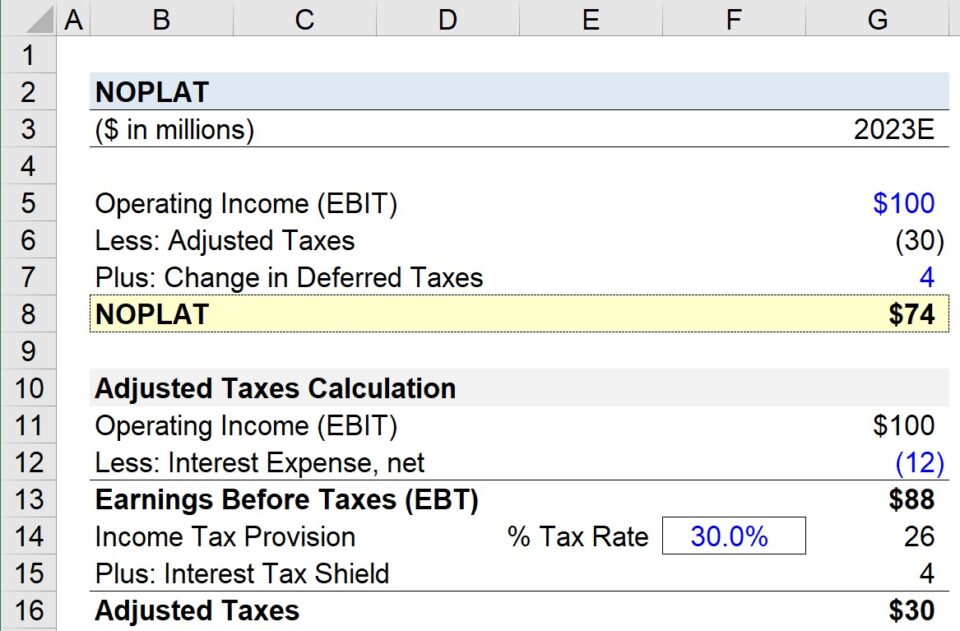960x631 pixels.
Task: Click the 30.0% tax rate input cell
Action: (733, 537)
